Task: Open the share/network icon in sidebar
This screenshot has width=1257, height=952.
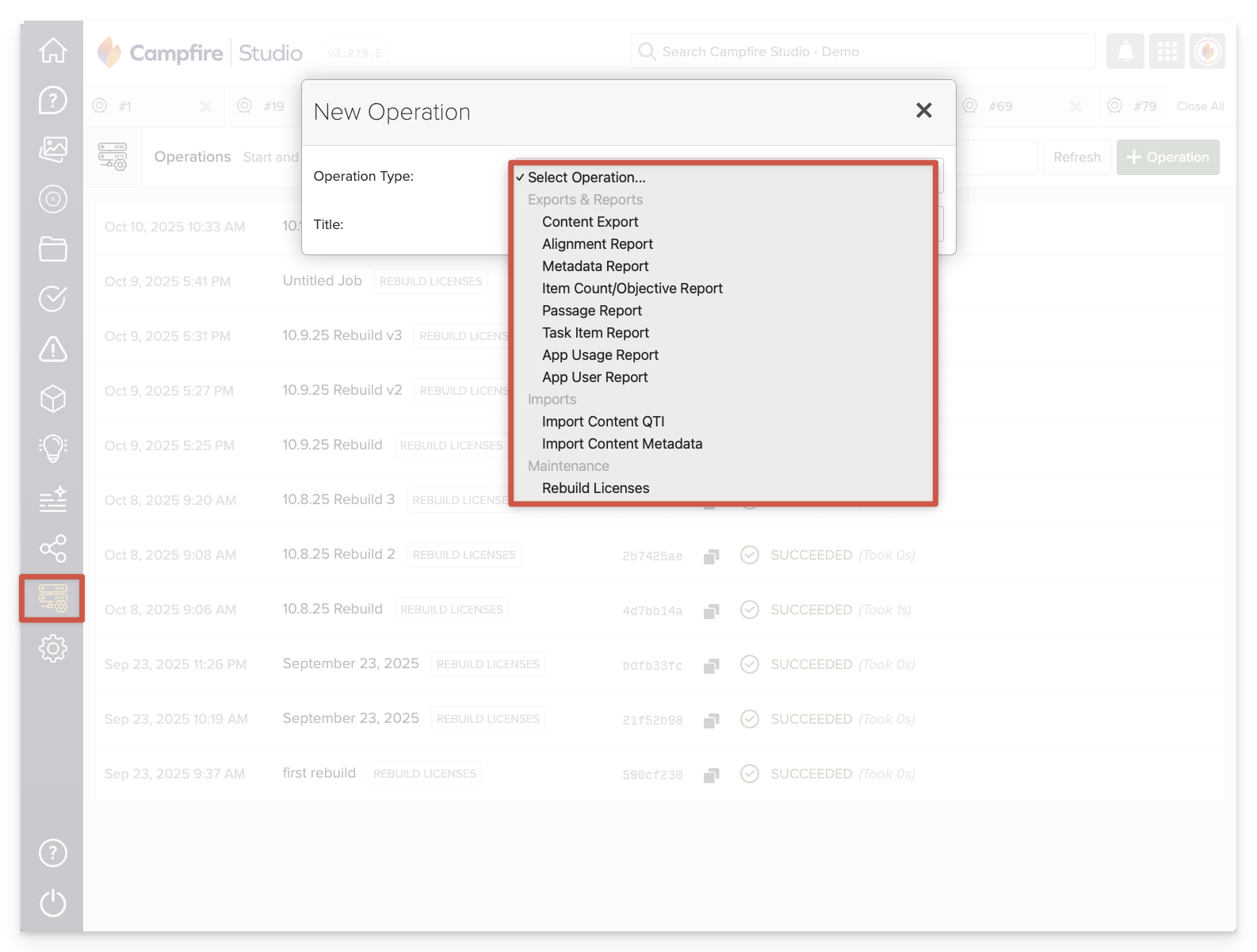Action: pyautogui.click(x=53, y=549)
